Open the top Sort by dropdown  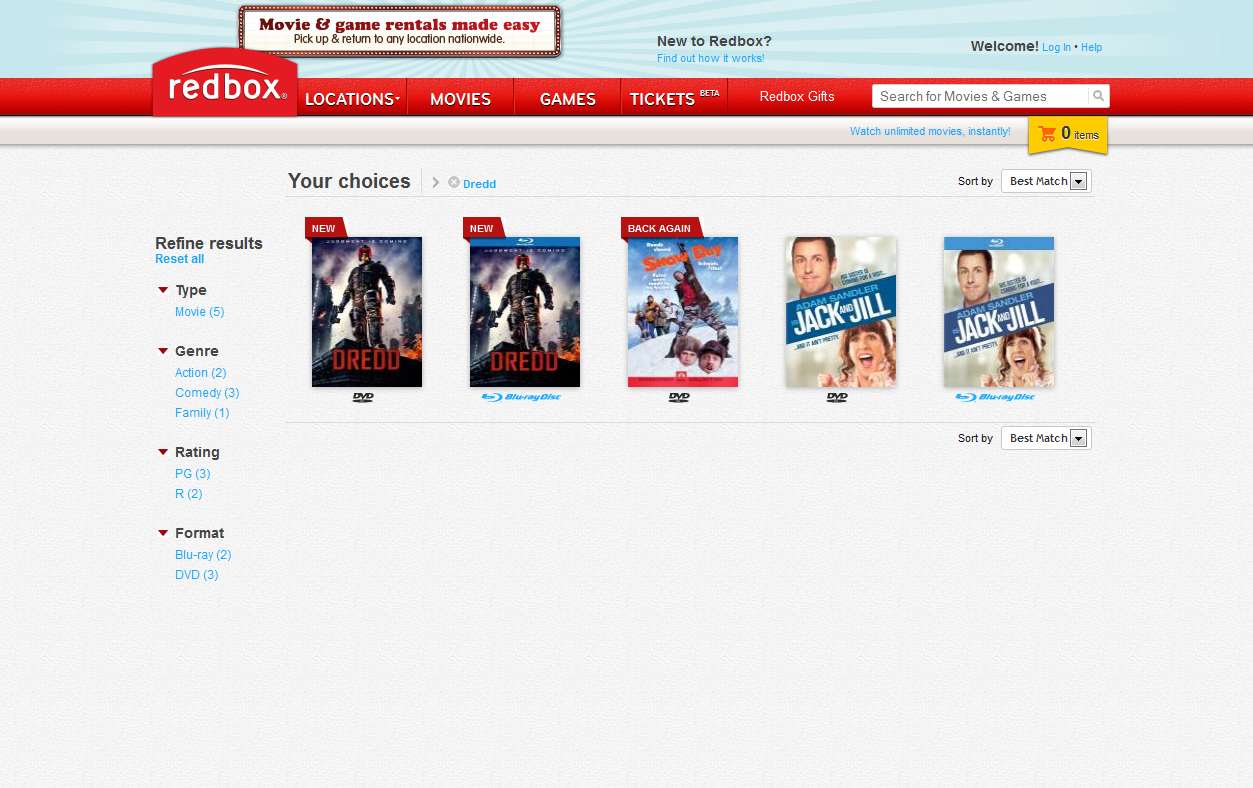[1046, 181]
